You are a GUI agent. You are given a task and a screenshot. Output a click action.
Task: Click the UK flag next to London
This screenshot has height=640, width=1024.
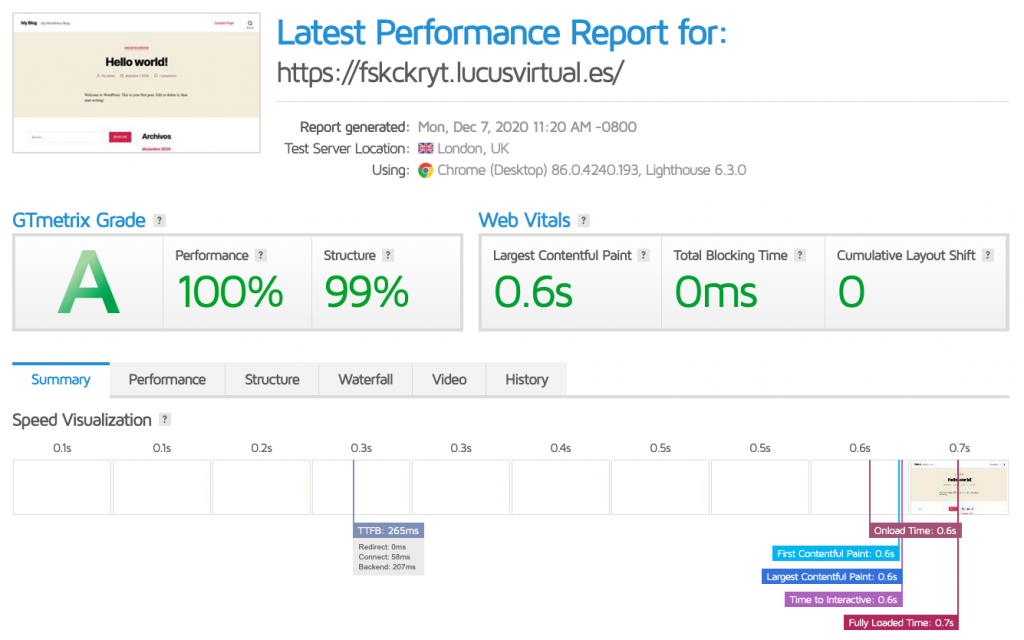click(x=425, y=148)
